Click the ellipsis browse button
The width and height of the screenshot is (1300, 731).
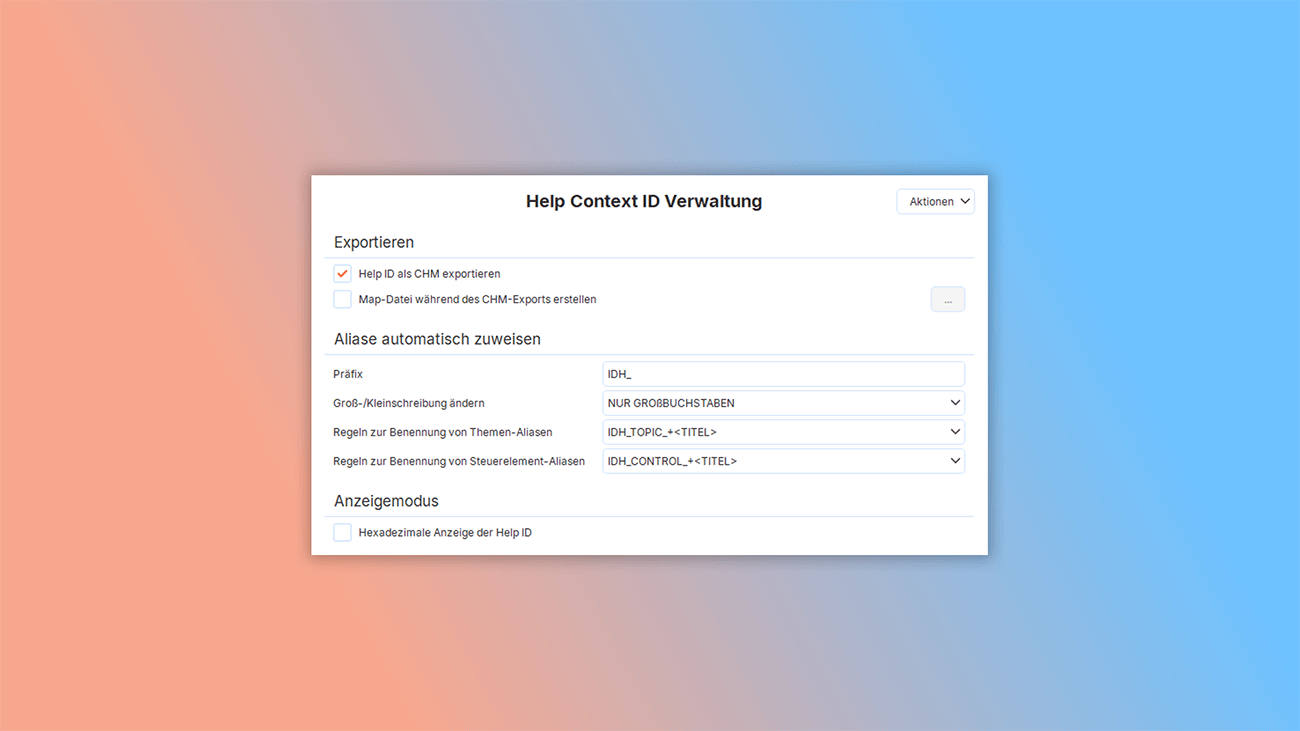pos(947,300)
